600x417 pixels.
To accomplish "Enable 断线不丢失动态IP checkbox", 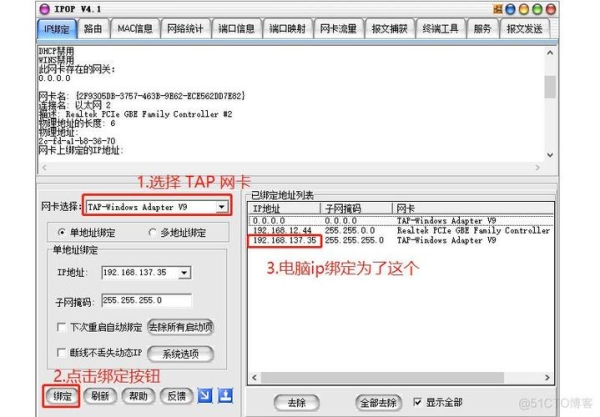I will (61, 352).
